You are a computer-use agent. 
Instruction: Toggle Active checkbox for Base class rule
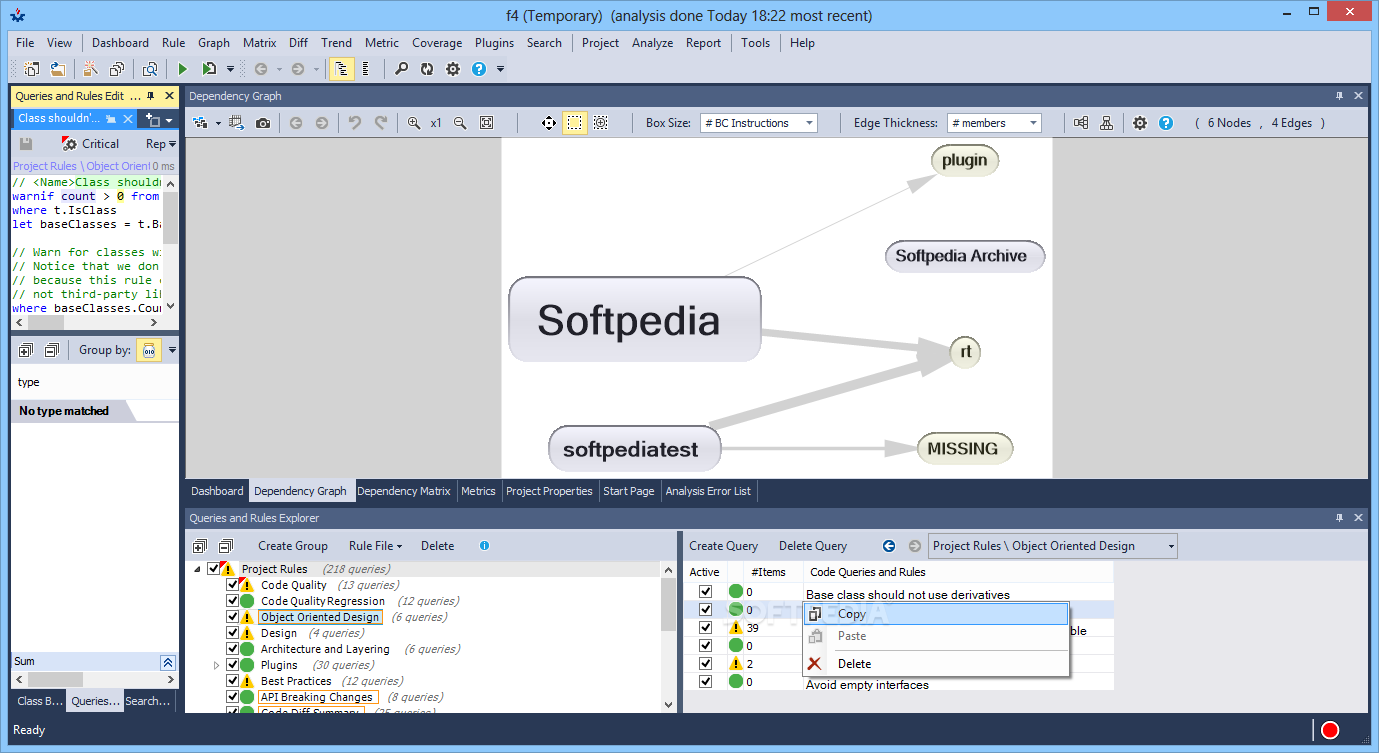coord(706,592)
